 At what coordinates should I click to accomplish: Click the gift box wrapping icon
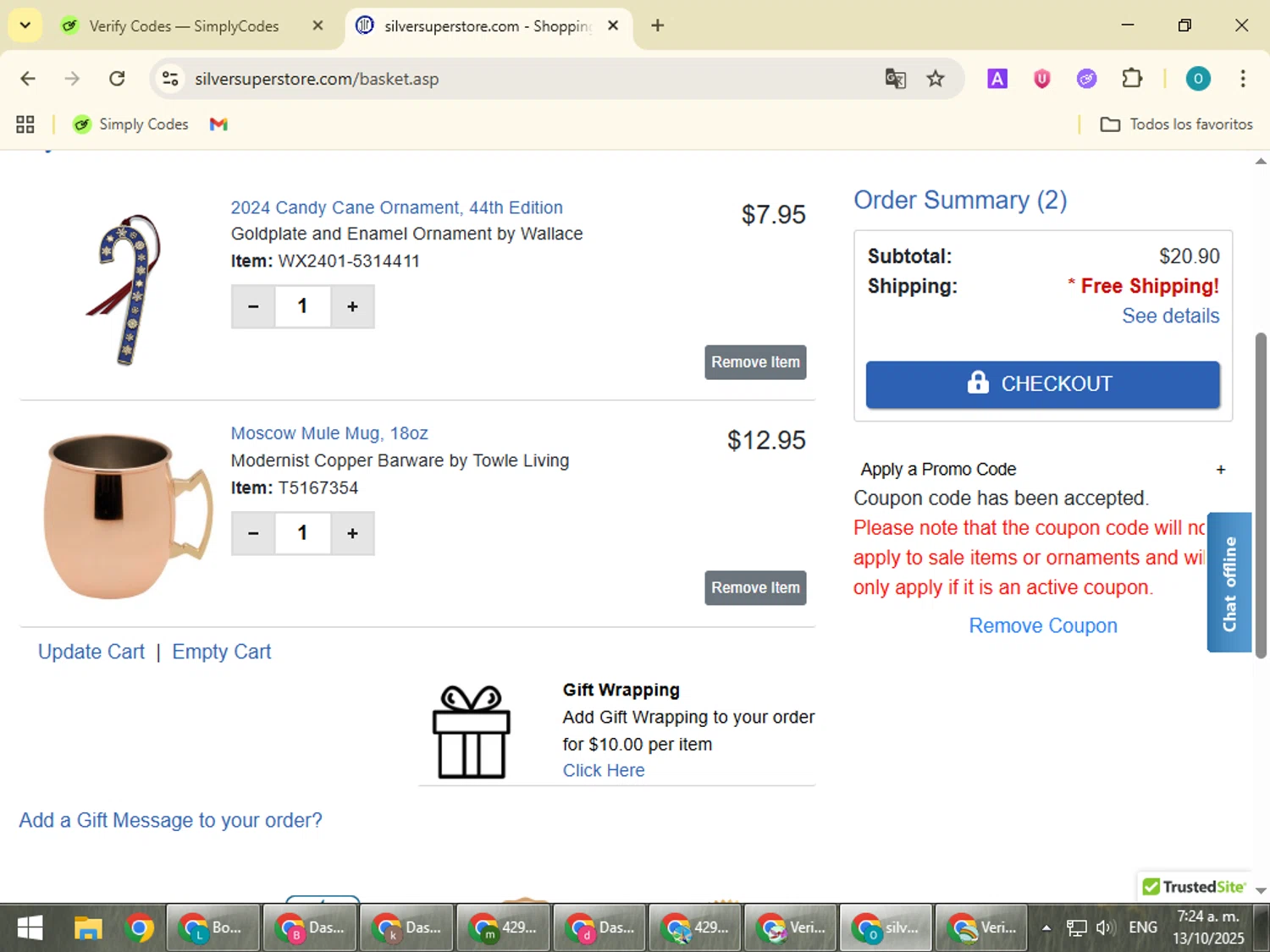pos(472,732)
